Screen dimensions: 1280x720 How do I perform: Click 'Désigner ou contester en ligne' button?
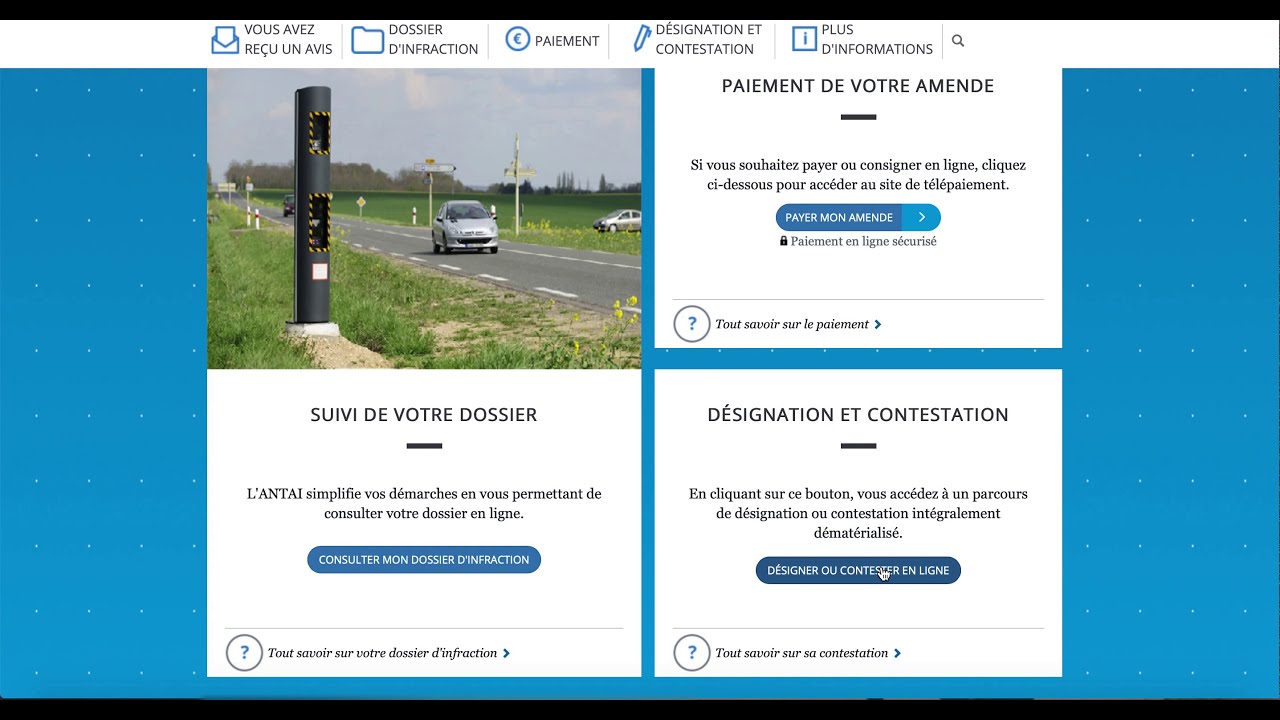(858, 570)
